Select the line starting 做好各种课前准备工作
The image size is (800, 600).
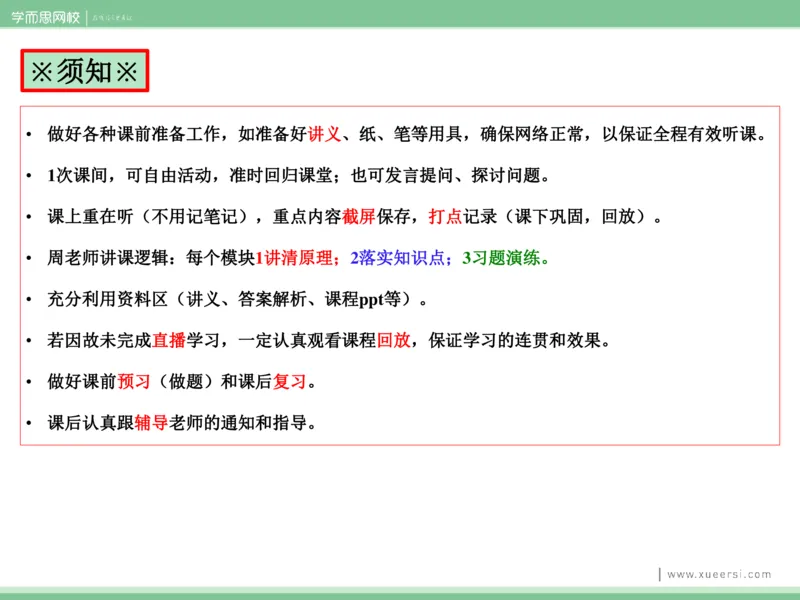pos(407,134)
